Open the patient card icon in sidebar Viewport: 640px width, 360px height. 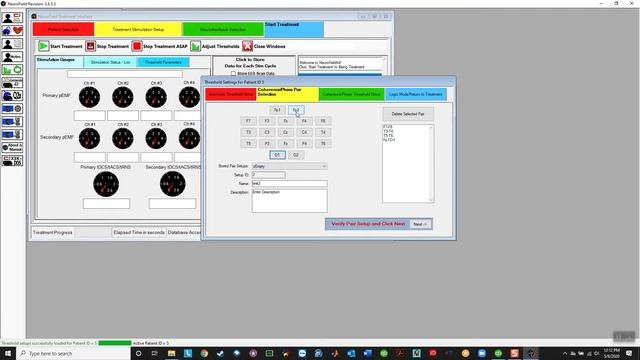point(12,18)
